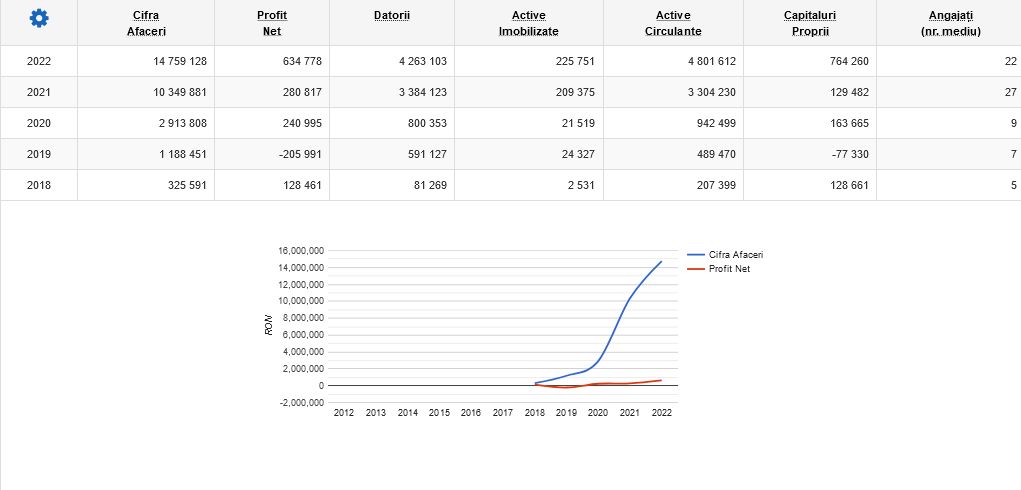Image resolution: width=1021 pixels, height=490 pixels.
Task: Select the 2022 year row cell
Action: click(39, 61)
